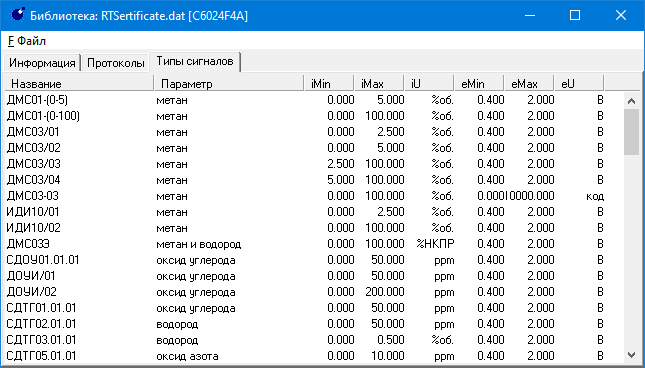The height and width of the screenshot is (368, 645).
Task: Click 'метан и водород' parameter cell
Action: pos(199,244)
